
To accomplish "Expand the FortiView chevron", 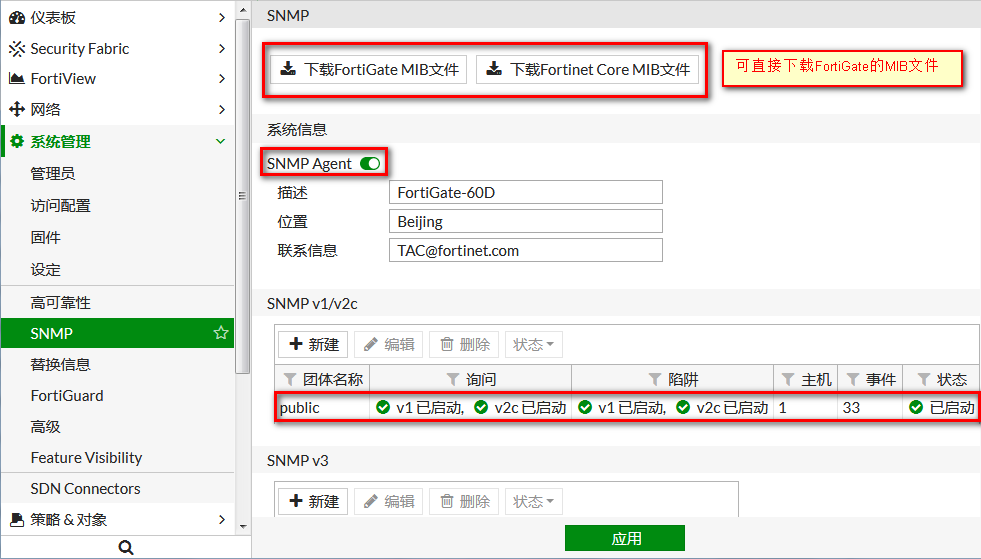I will click(221, 78).
